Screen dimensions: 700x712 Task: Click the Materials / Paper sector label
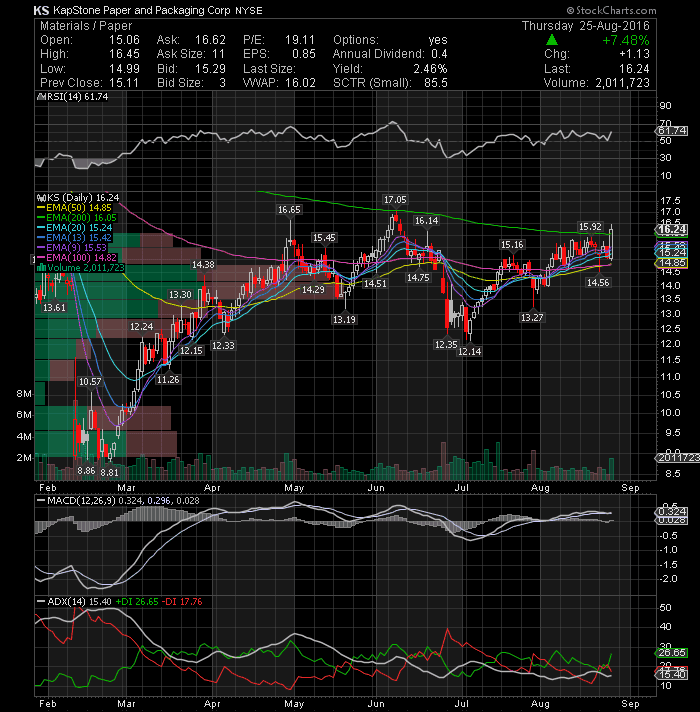pyautogui.click(x=86, y=26)
